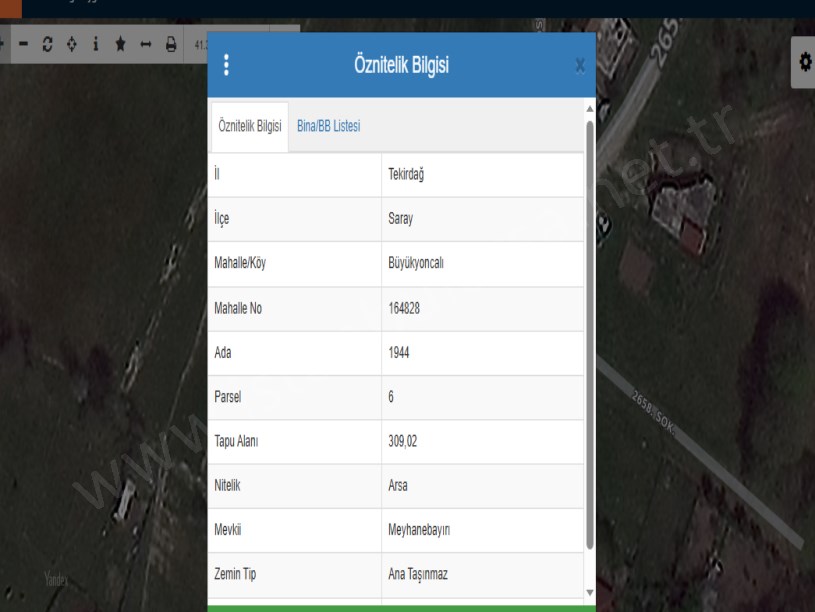
Task: Click the attribute panel scrollbar thumb
Action: tap(589, 330)
